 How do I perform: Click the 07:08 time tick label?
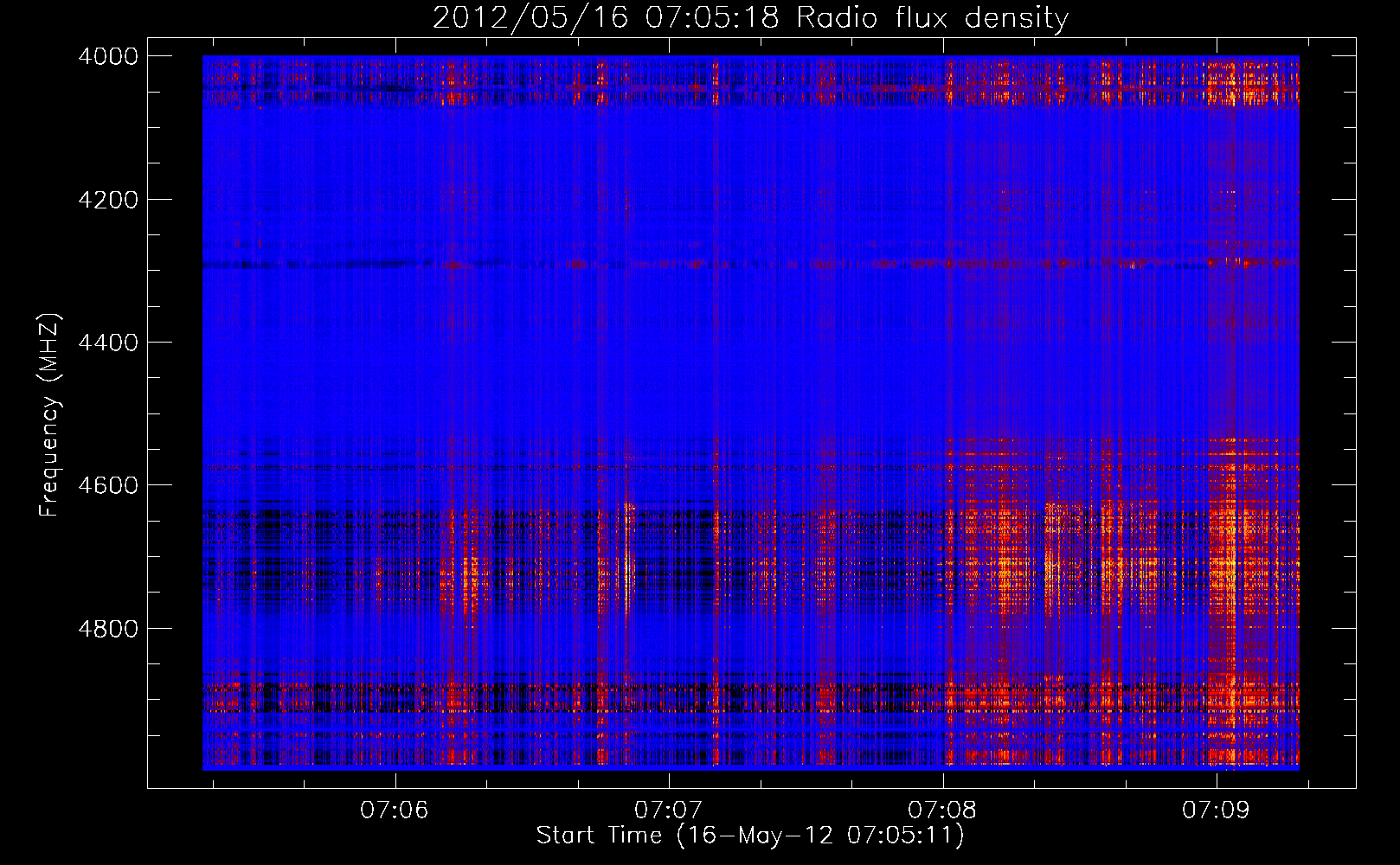pos(943,811)
